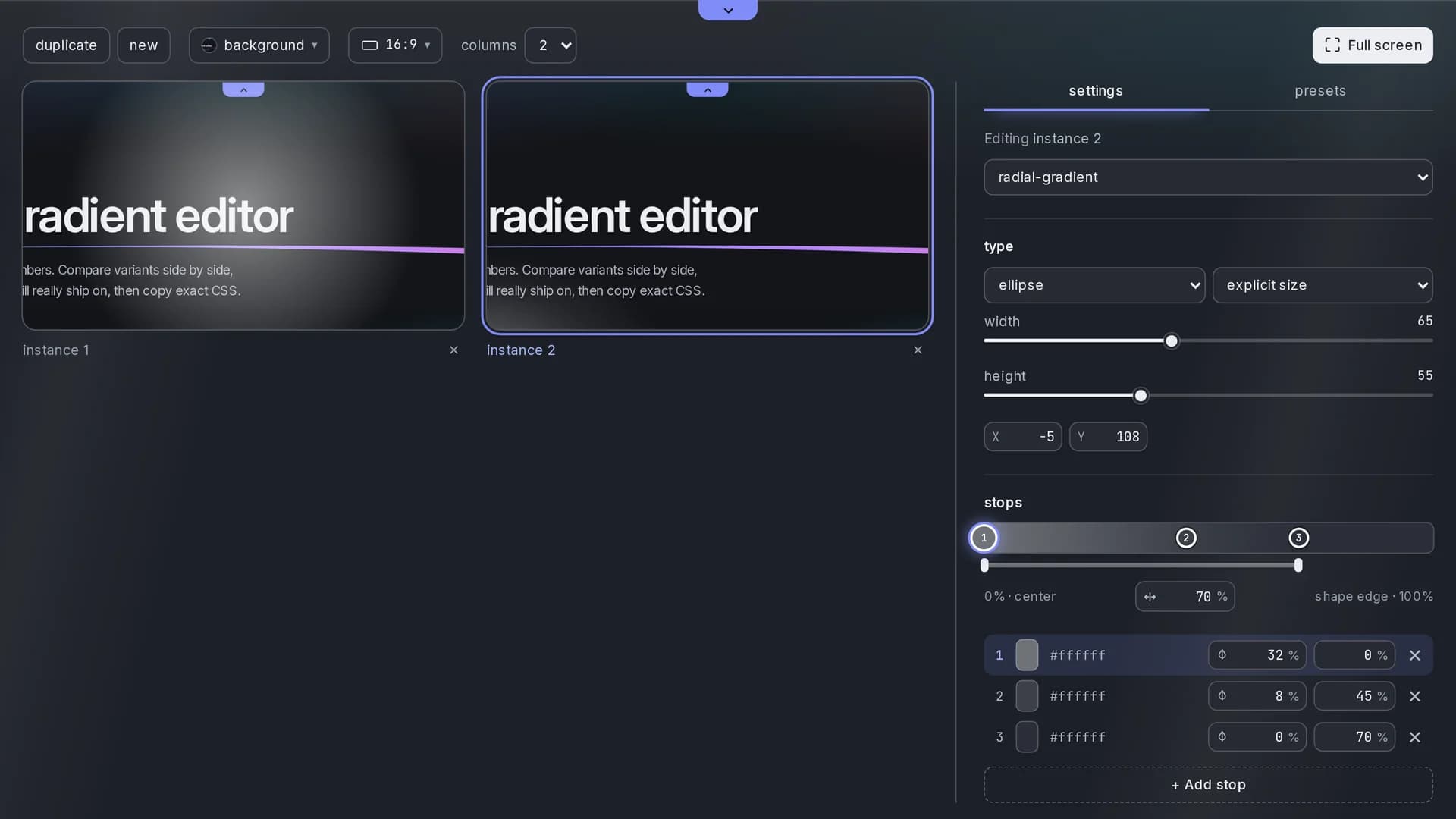Open the explicit size dropdown

(1323, 285)
